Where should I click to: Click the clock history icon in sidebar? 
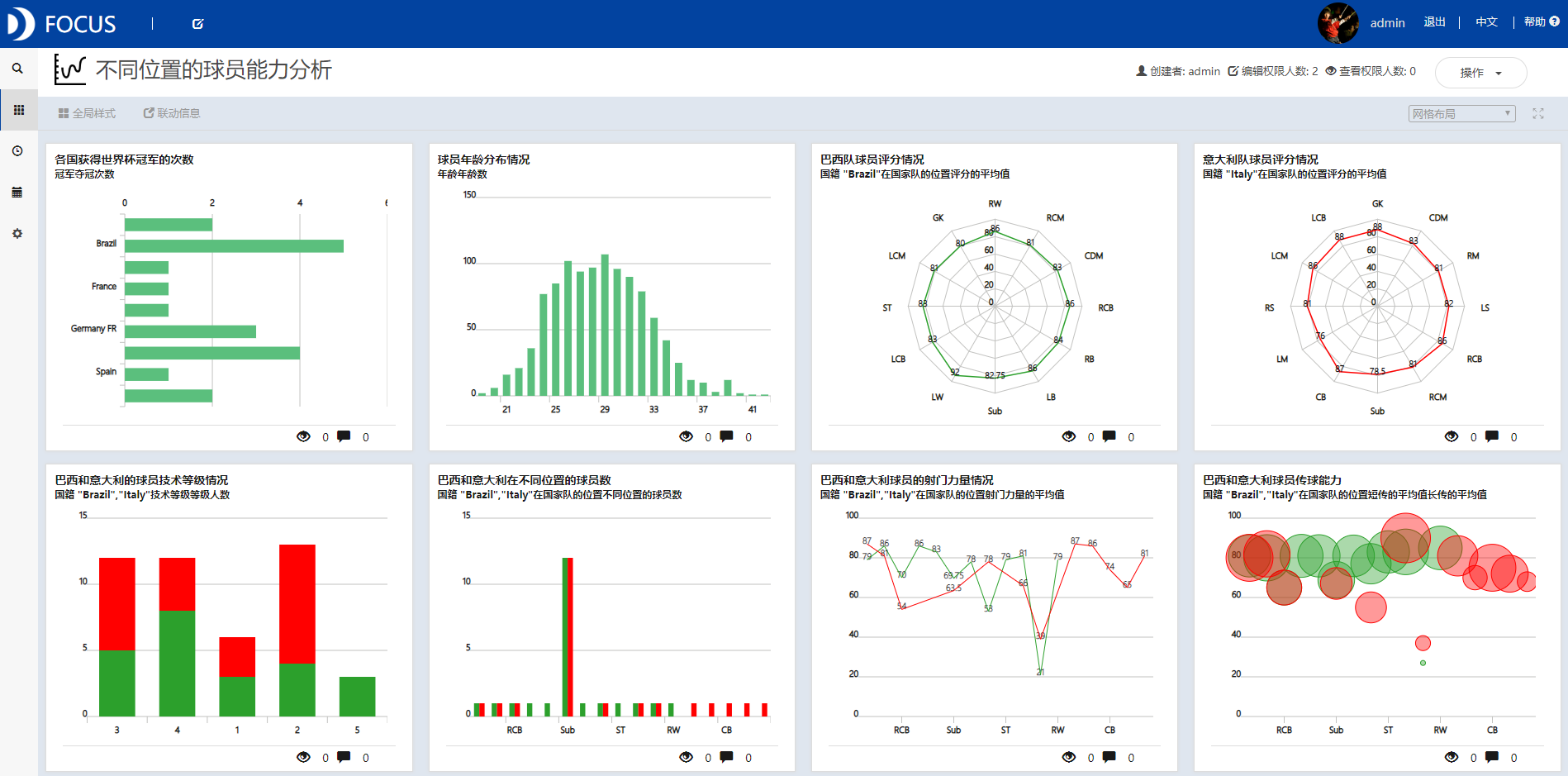(17, 151)
